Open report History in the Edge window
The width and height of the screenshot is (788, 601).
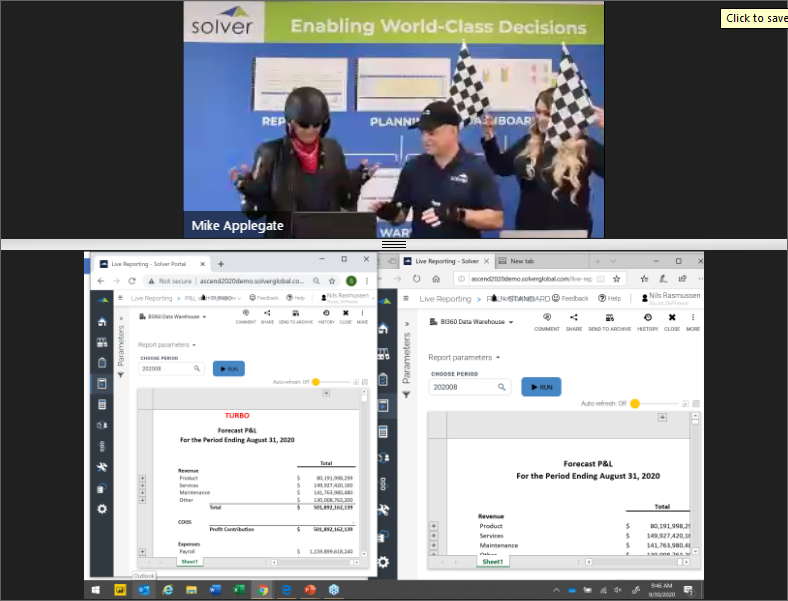(x=648, y=322)
